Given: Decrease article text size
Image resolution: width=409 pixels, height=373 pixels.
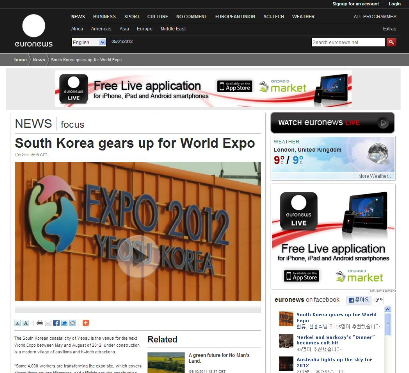Looking at the screenshot, I should [17, 323].
